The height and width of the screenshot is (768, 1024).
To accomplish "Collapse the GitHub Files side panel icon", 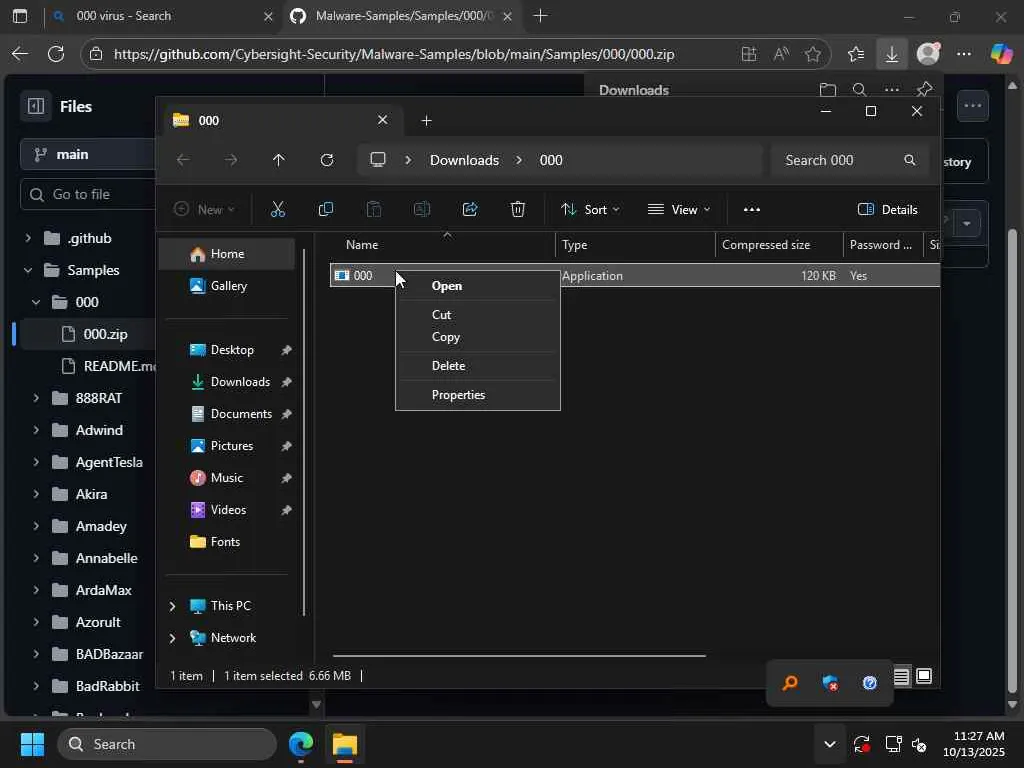I will pyautogui.click(x=36, y=106).
